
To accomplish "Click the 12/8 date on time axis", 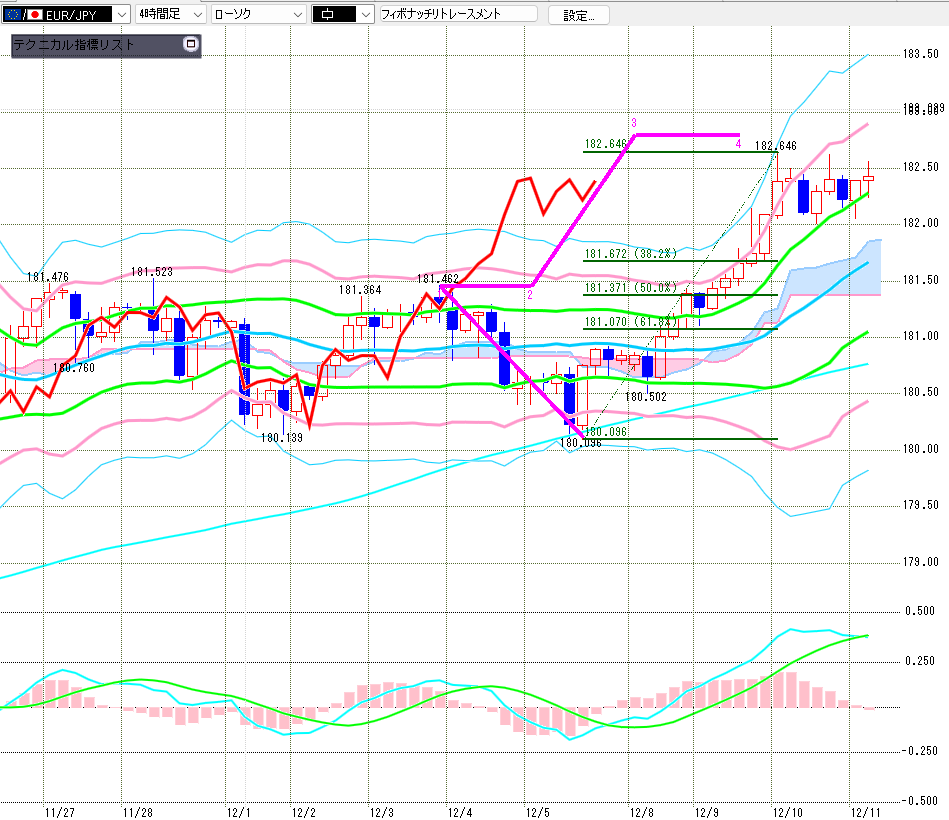I will [641, 812].
